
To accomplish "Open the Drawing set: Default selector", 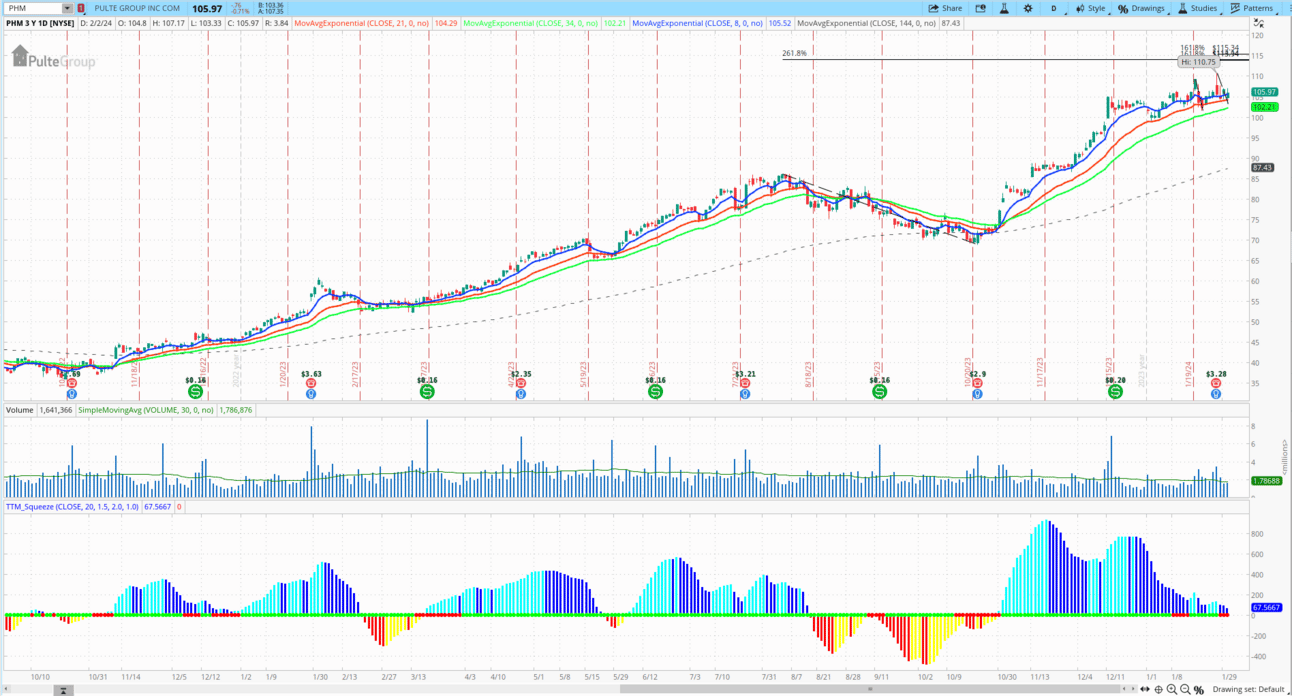I will pyautogui.click(x=1248, y=689).
